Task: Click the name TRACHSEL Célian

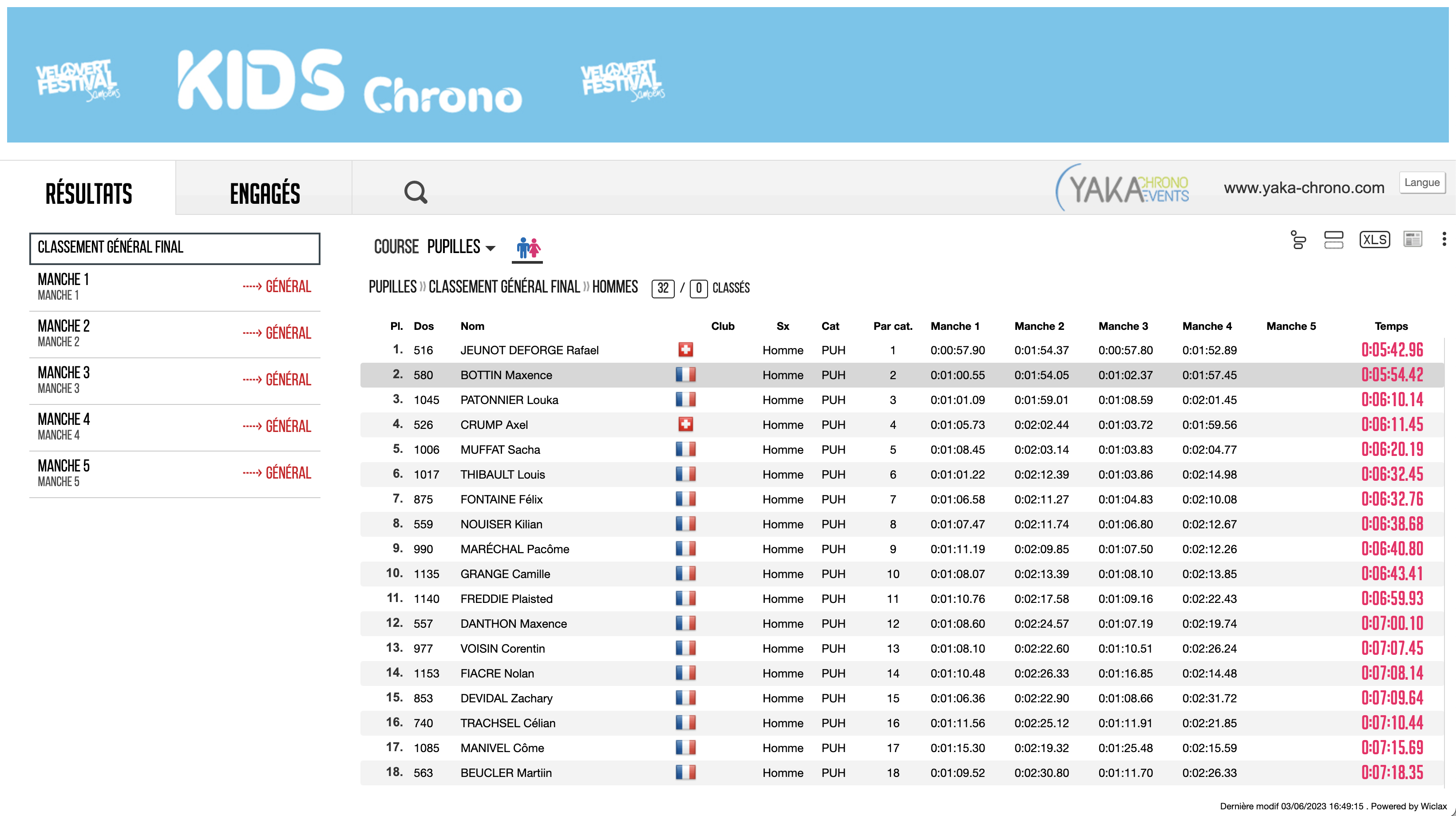Action: click(507, 723)
